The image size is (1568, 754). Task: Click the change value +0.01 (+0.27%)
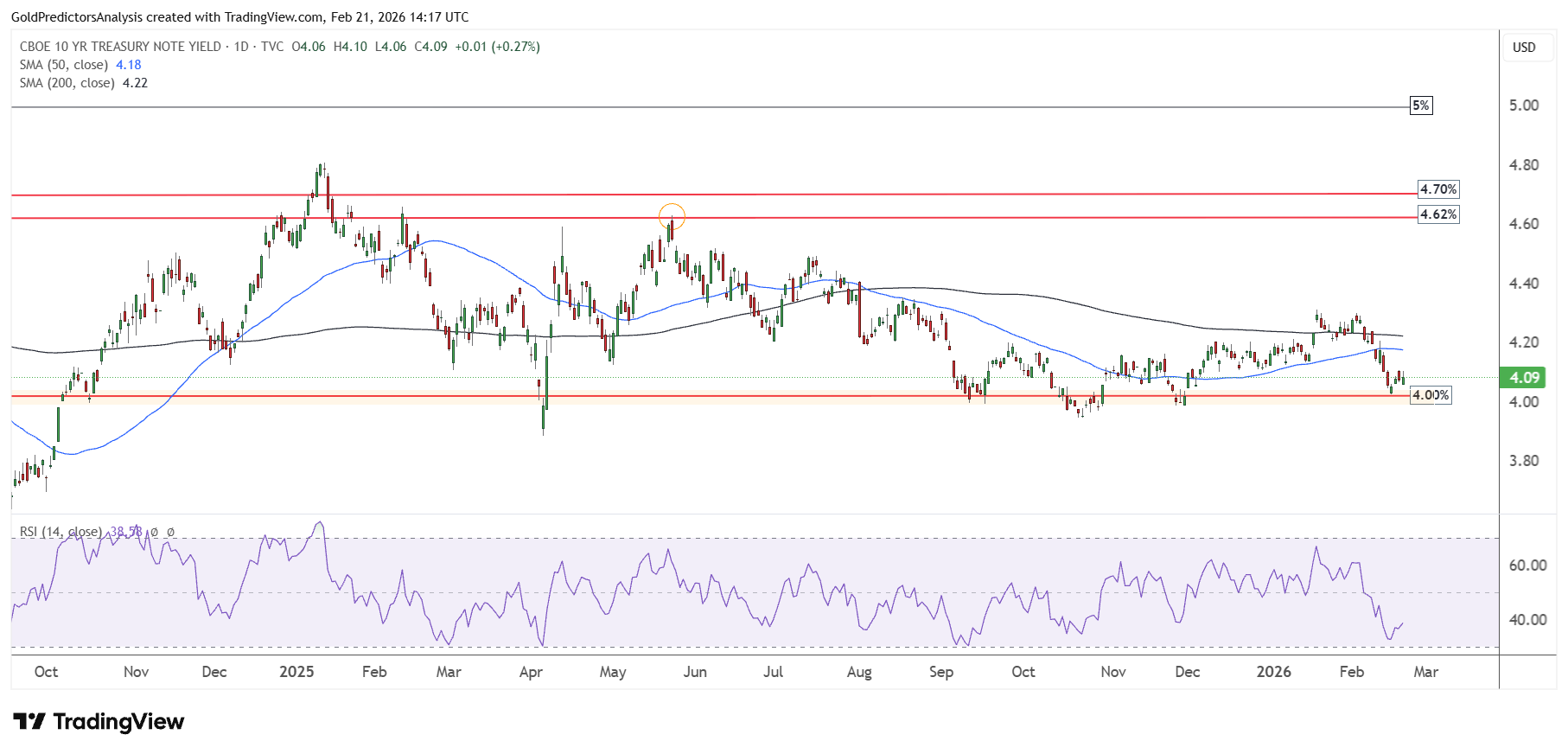497,47
